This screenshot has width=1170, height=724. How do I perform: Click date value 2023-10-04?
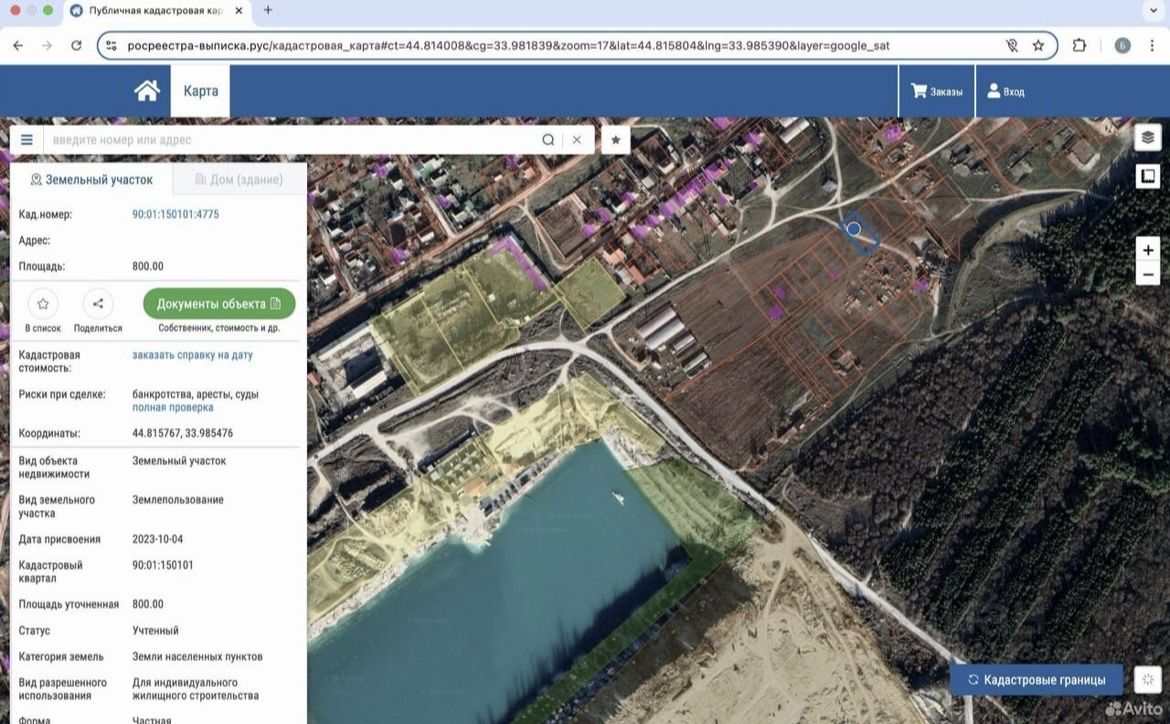tap(157, 539)
